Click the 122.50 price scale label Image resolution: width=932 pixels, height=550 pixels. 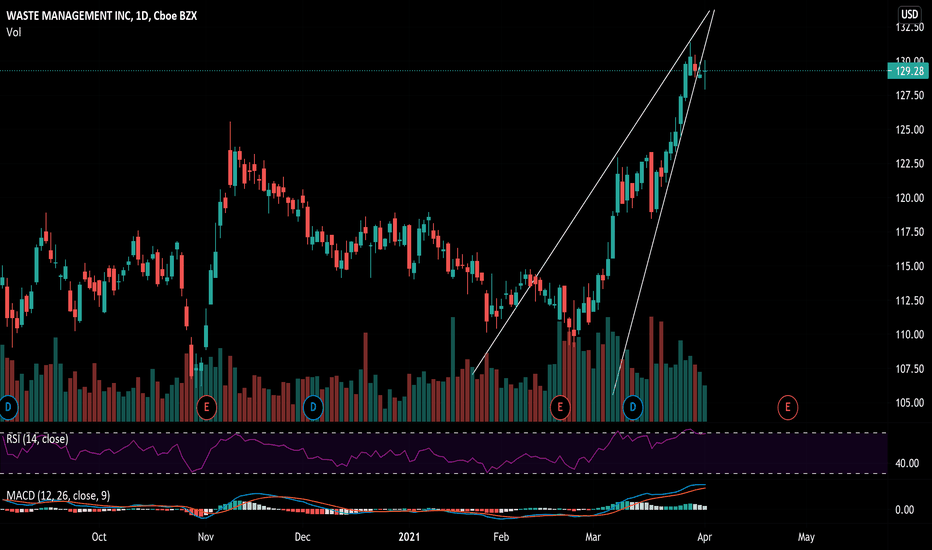click(909, 164)
